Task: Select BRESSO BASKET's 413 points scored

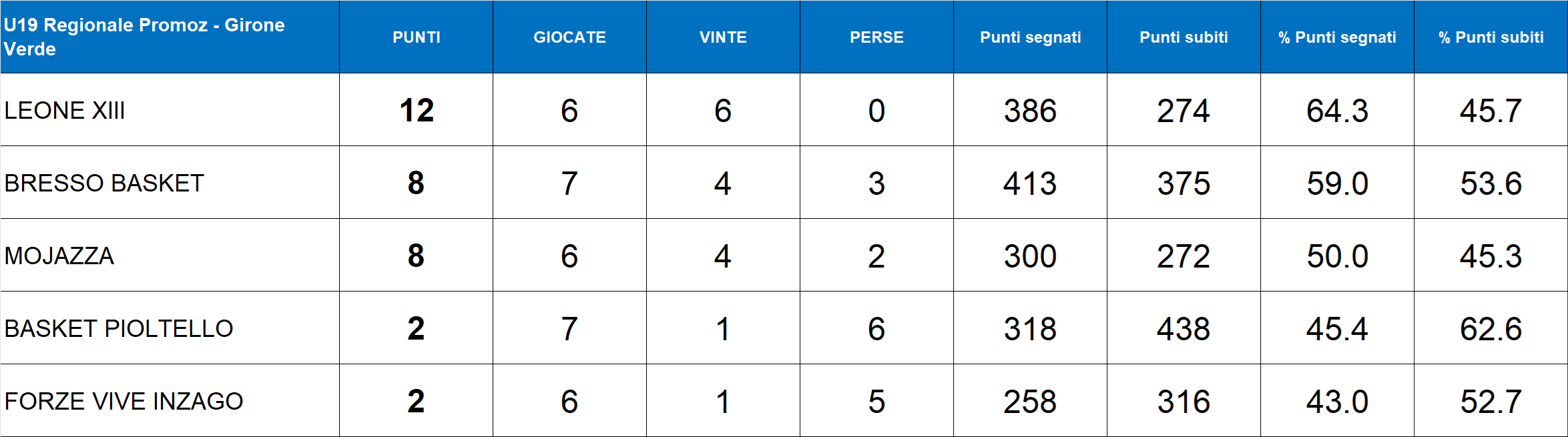Action: [x=1030, y=183]
